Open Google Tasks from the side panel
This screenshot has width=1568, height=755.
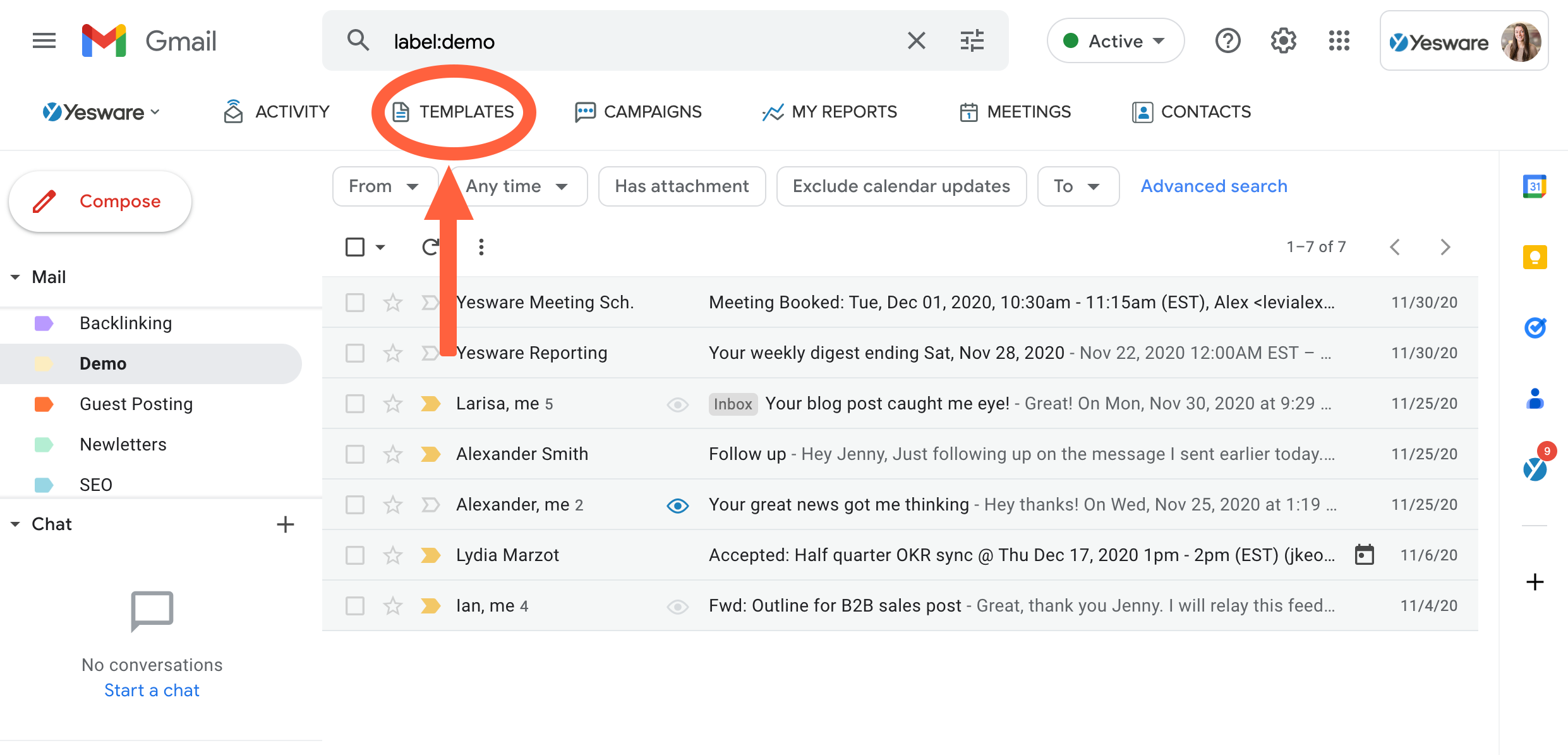1535,327
